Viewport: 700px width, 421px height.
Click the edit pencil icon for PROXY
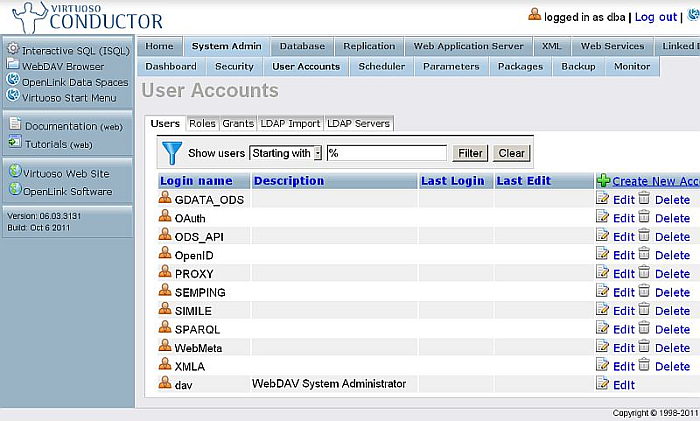tap(602, 272)
